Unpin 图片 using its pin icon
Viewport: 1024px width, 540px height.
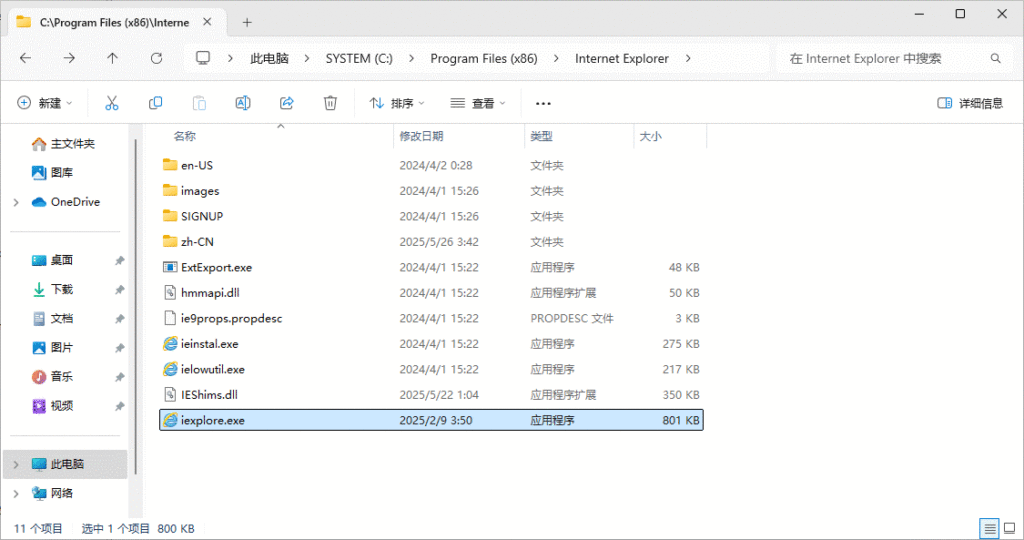[120, 348]
